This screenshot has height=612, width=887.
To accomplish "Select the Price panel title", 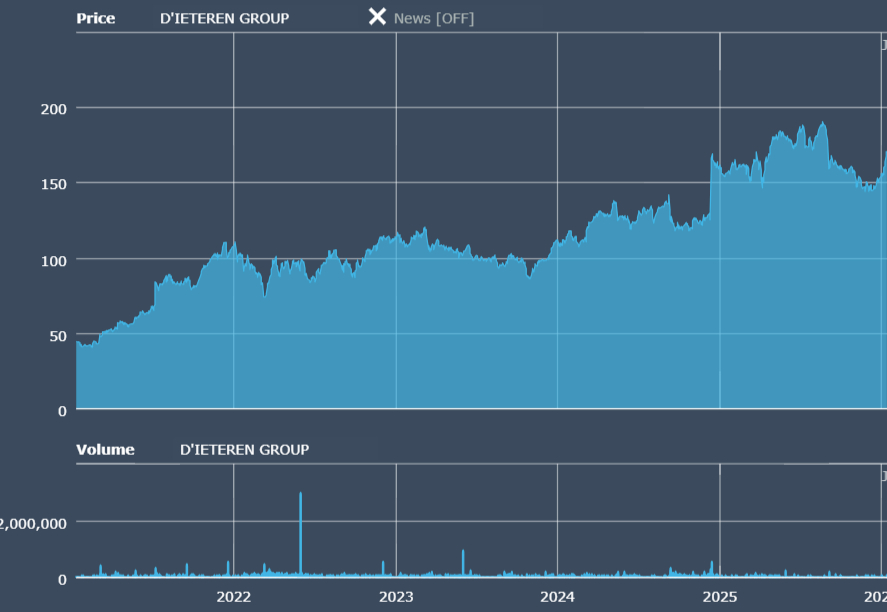I will [x=96, y=18].
